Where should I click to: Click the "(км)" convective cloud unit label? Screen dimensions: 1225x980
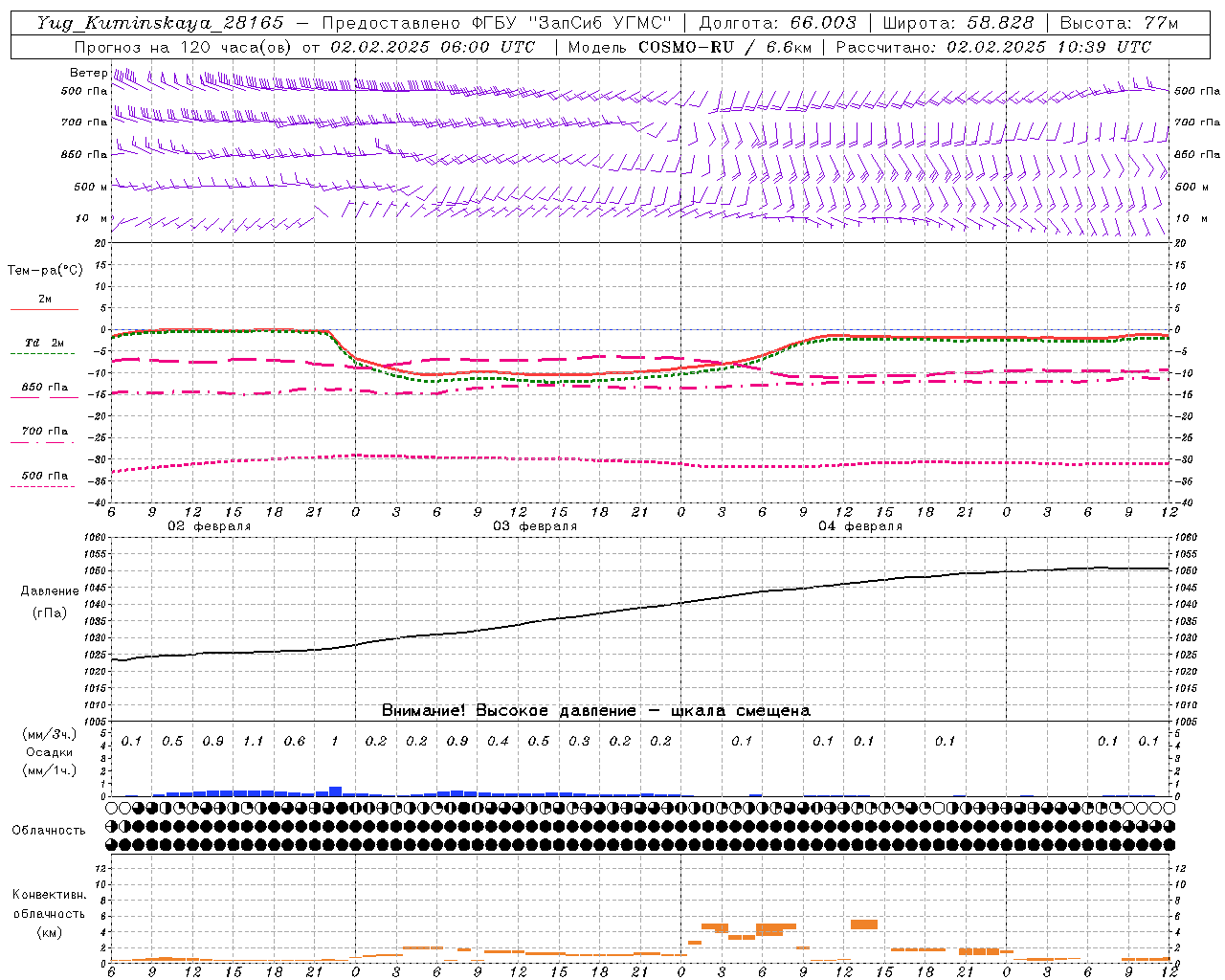[50, 932]
